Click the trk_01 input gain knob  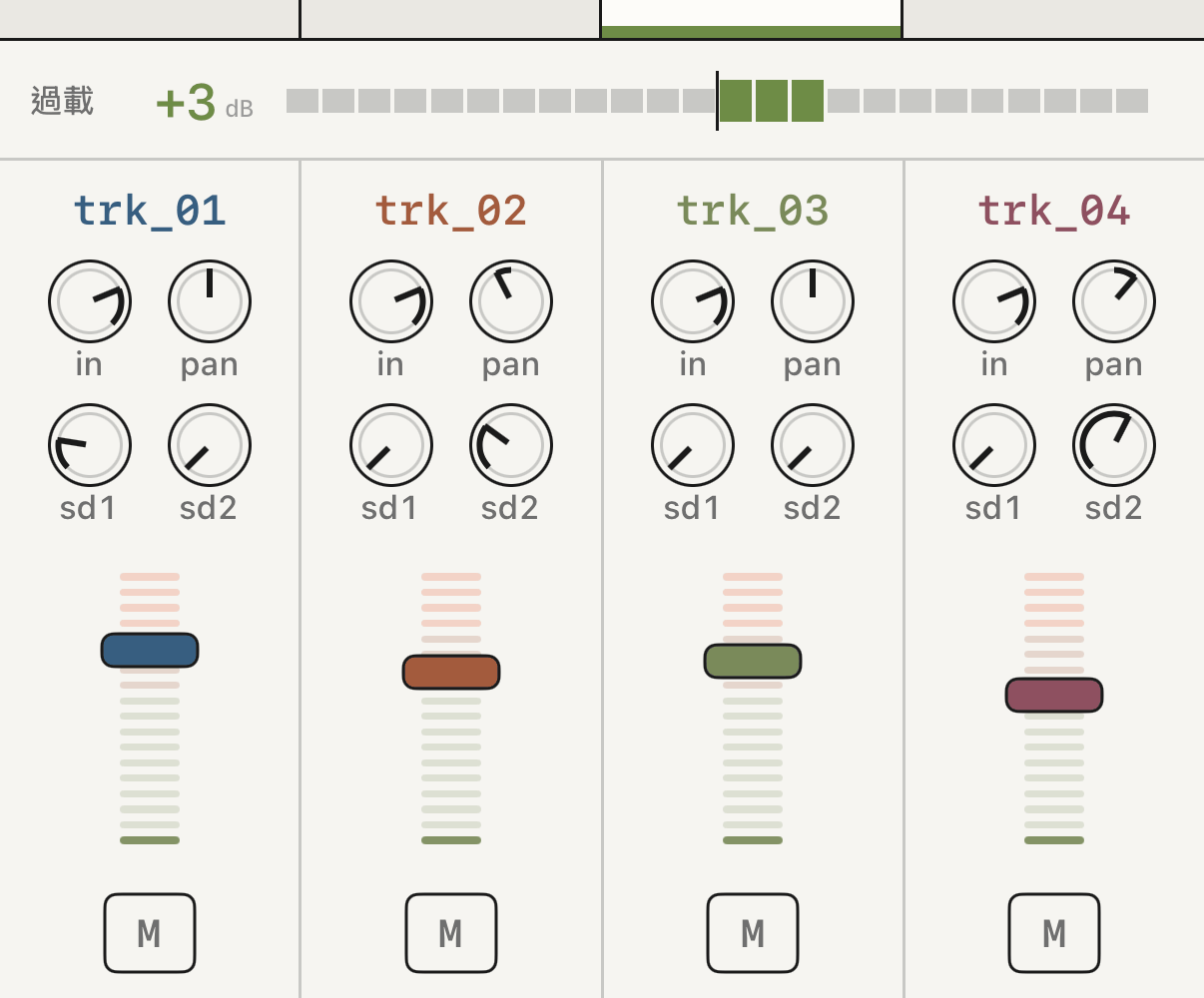tap(90, 301)
